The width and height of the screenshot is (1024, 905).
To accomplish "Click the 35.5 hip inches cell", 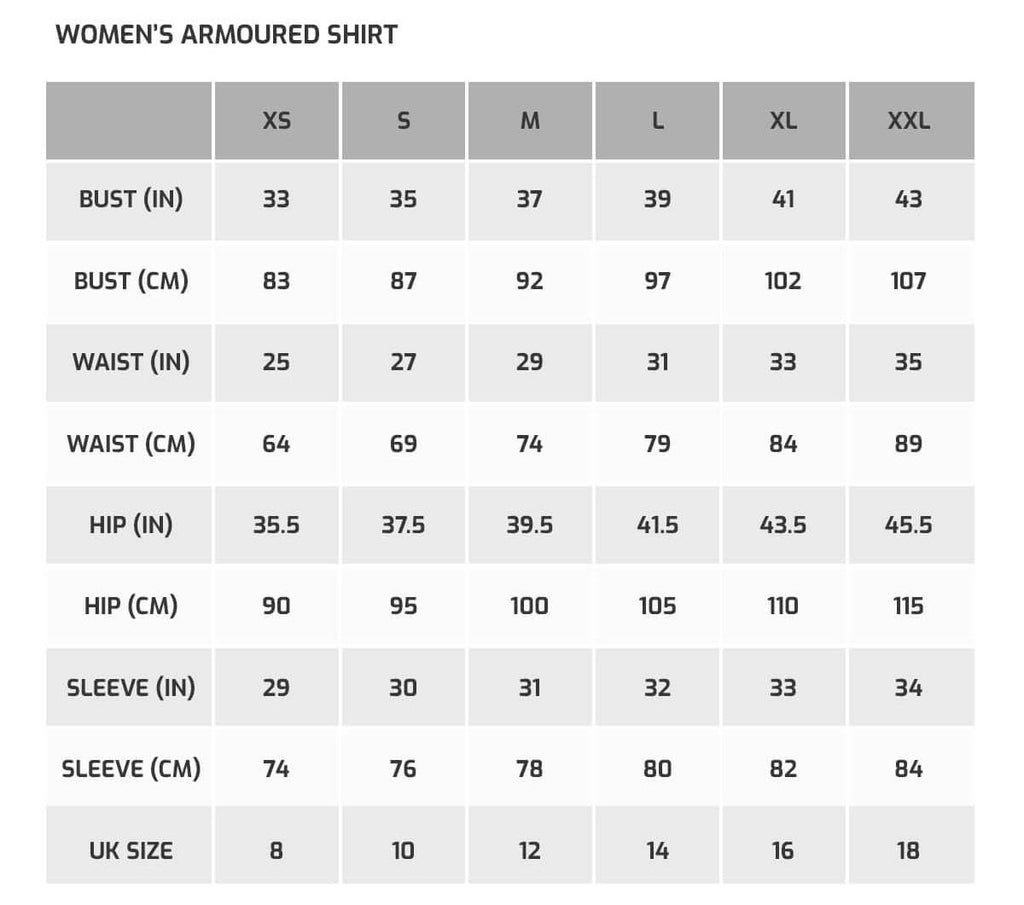I will [x=276, y=524].
